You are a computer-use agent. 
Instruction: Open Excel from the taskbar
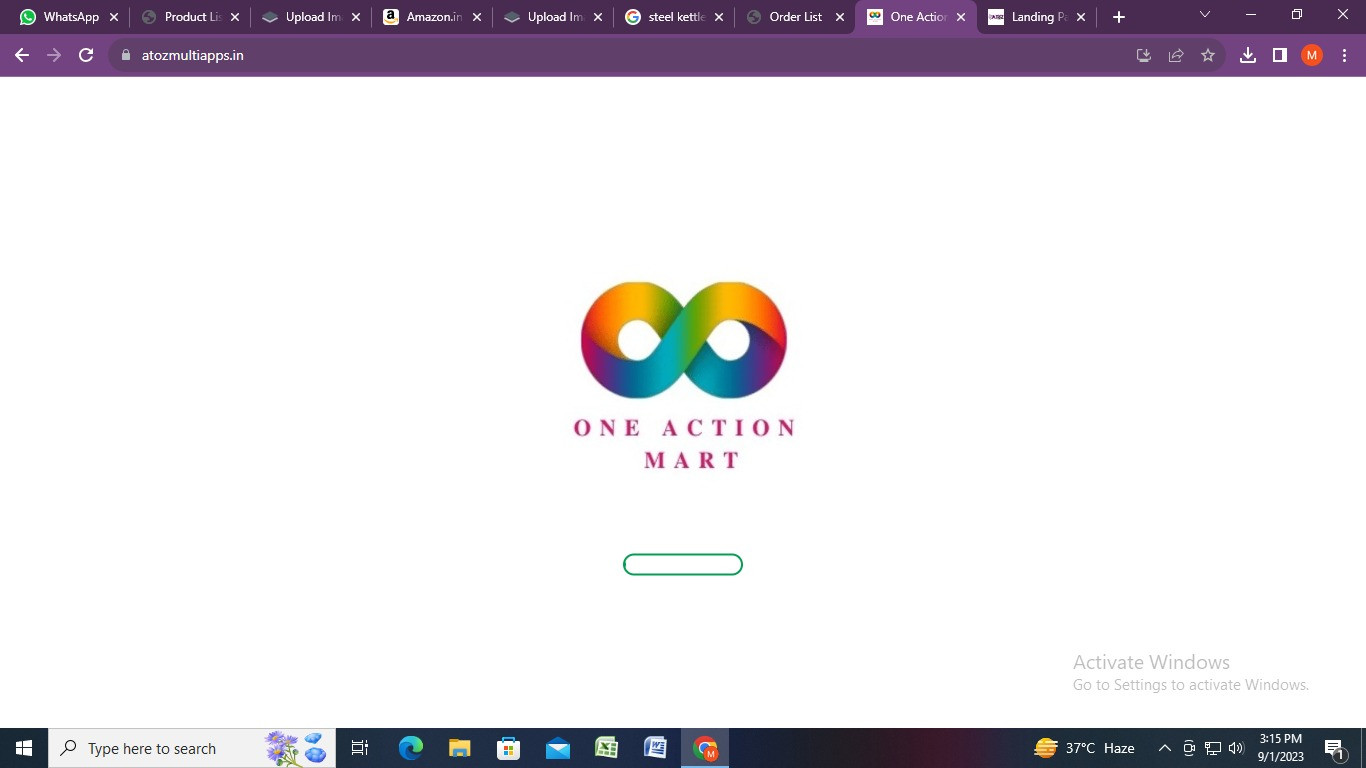coord(607,748)
